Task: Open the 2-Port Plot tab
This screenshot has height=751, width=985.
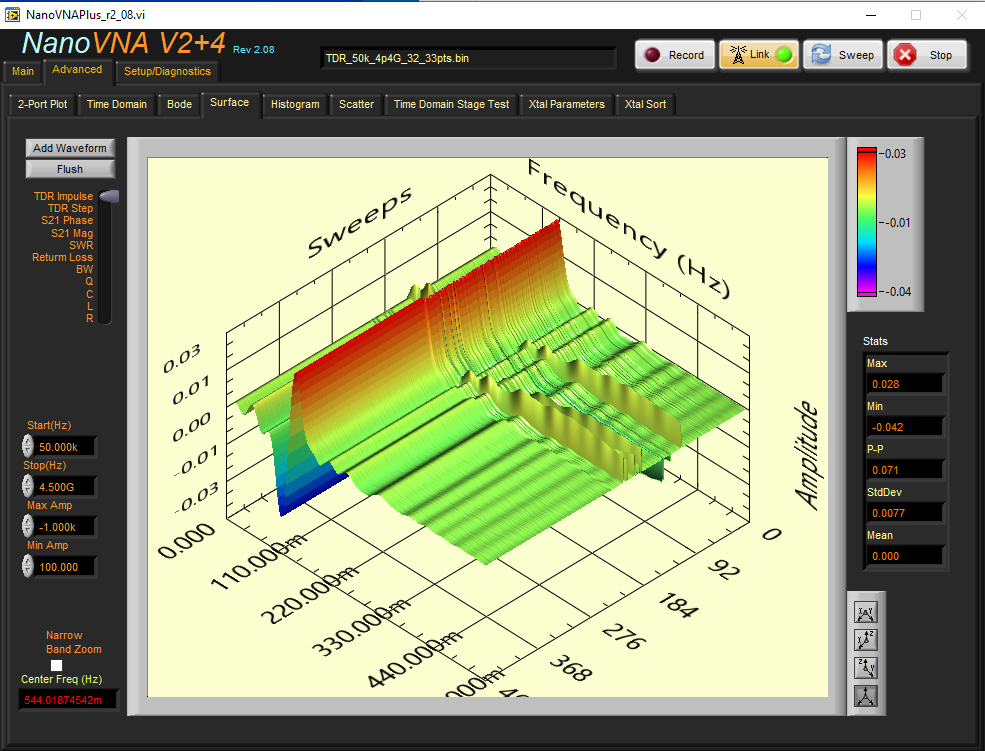Action: point(42,104)
